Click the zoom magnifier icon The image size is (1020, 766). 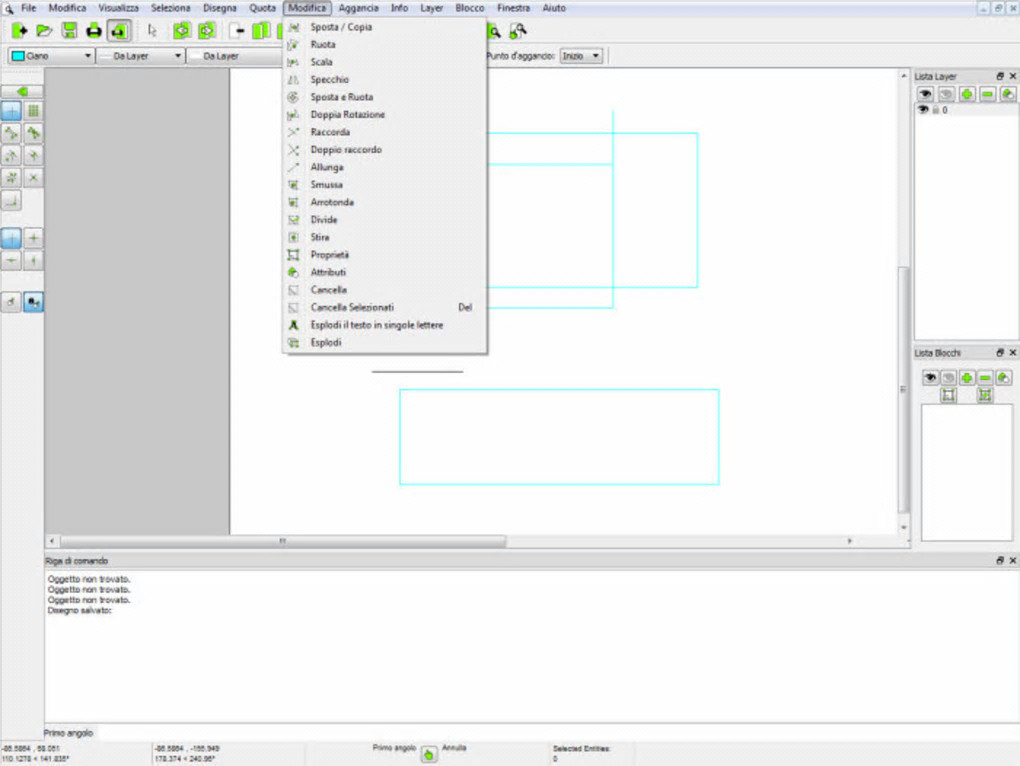click(x=494, y=31)
